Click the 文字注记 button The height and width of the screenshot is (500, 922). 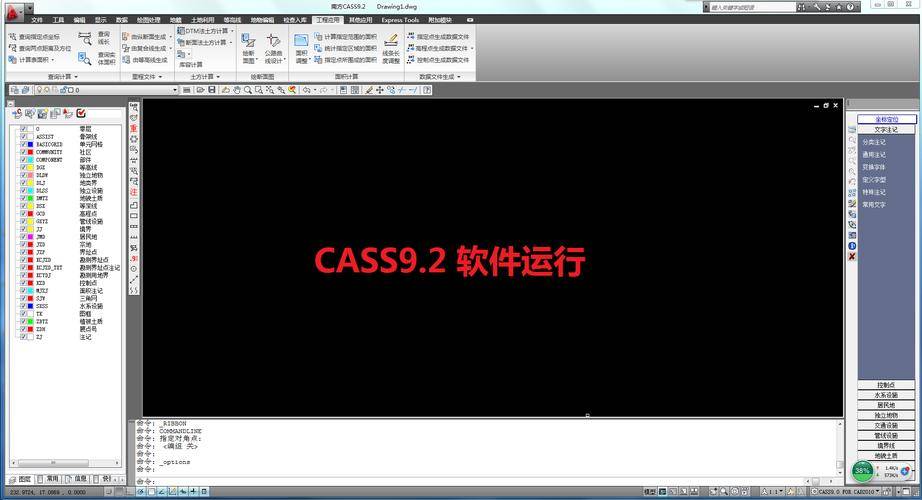886,129
